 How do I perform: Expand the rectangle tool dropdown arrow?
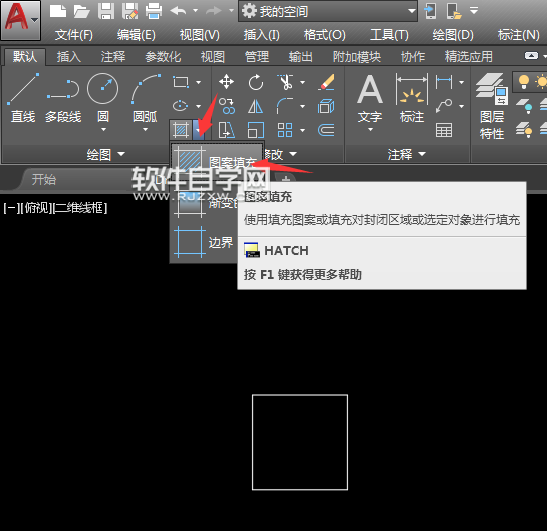(x=198, y=82)
